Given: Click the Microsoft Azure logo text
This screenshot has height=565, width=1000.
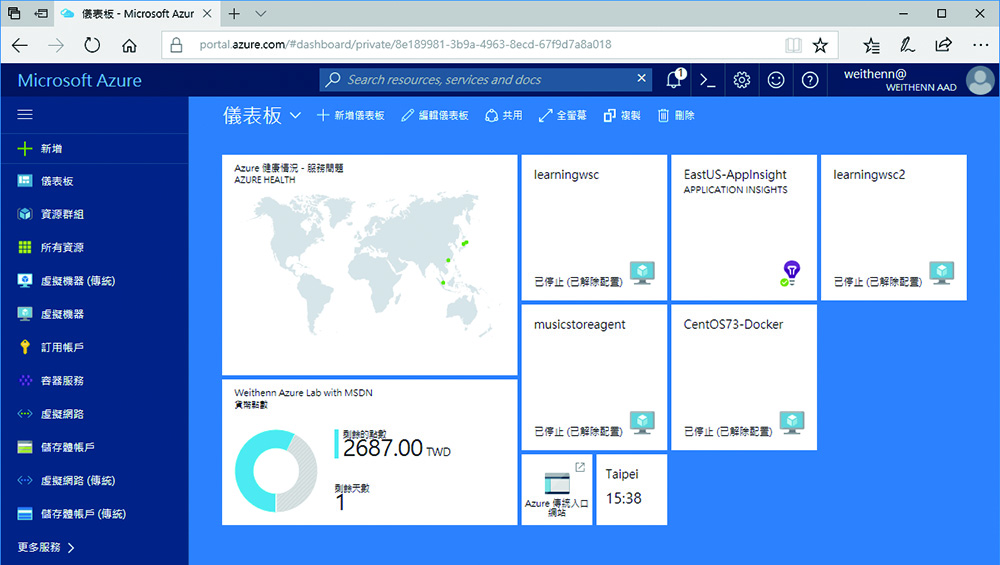Looking at the screenshot, I should pyautogui.click(x=80, y=80).
